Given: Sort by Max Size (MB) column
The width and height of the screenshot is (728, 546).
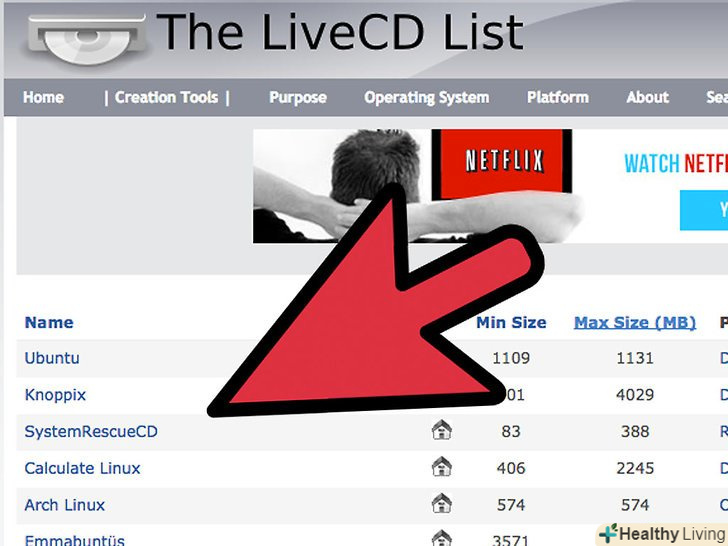Looking at the screenshot, I should click(x=635, y=323).
